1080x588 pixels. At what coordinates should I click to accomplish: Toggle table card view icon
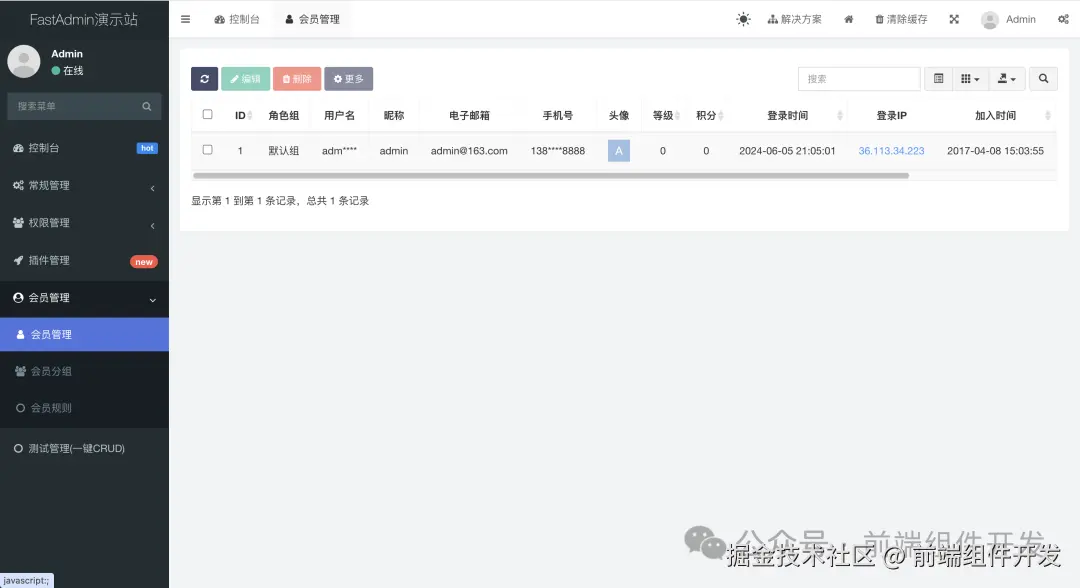938,78
